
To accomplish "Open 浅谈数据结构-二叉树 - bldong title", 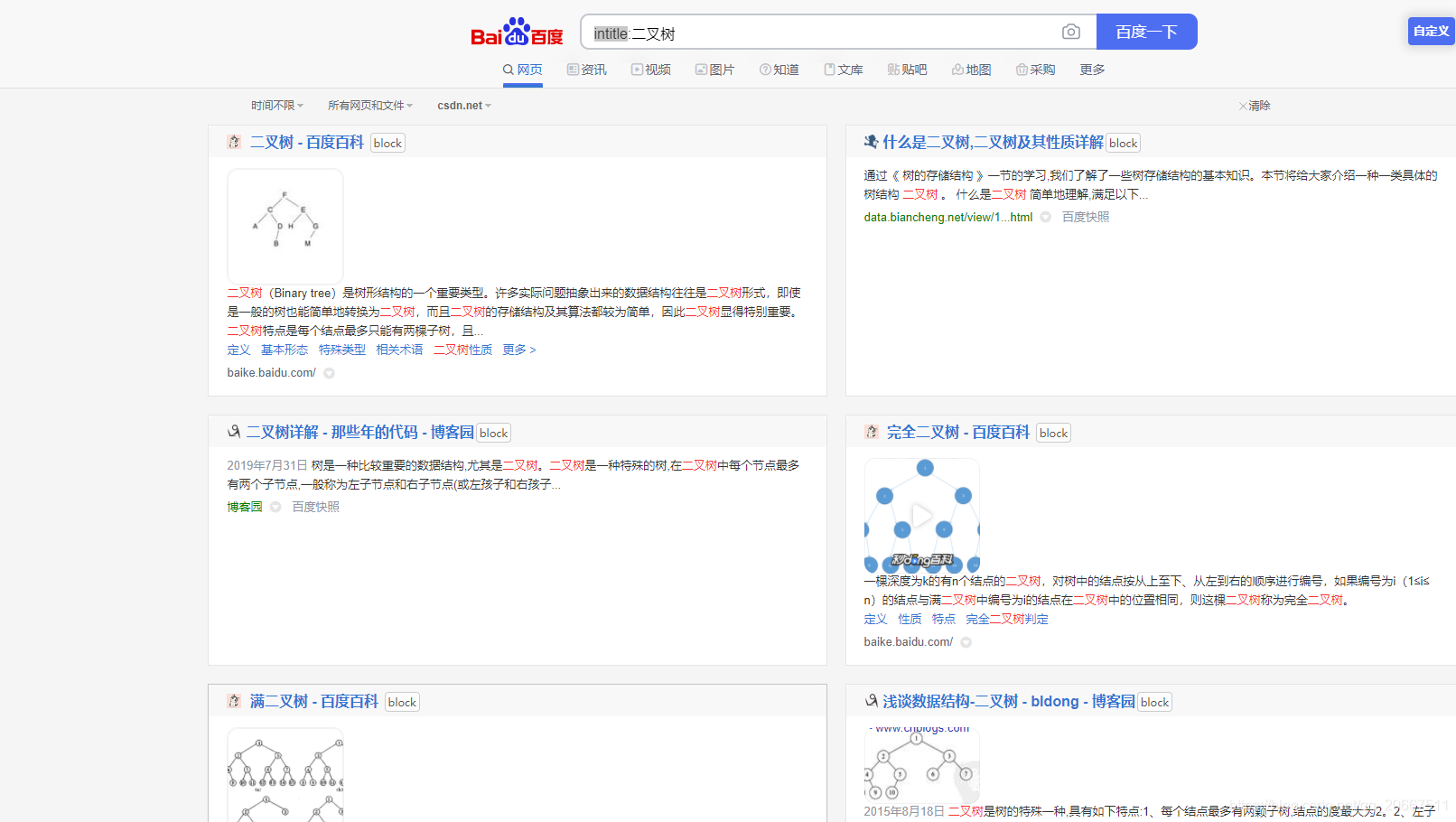I will tap(1009, 701).
